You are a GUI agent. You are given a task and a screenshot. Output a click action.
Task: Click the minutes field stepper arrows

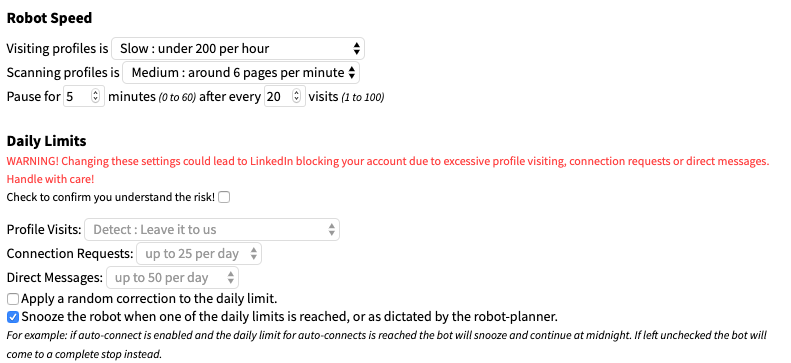96,96
